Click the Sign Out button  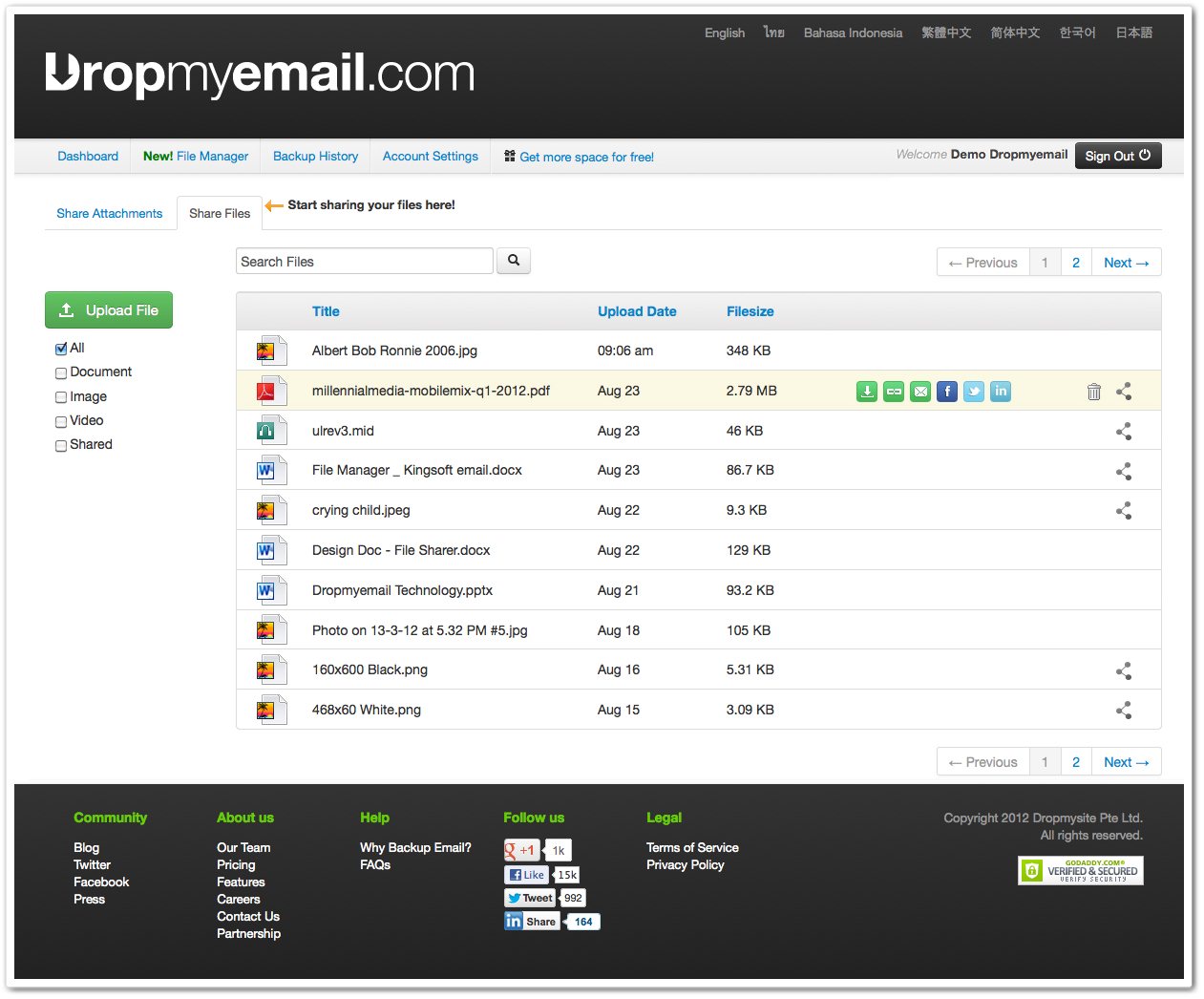1118,156
